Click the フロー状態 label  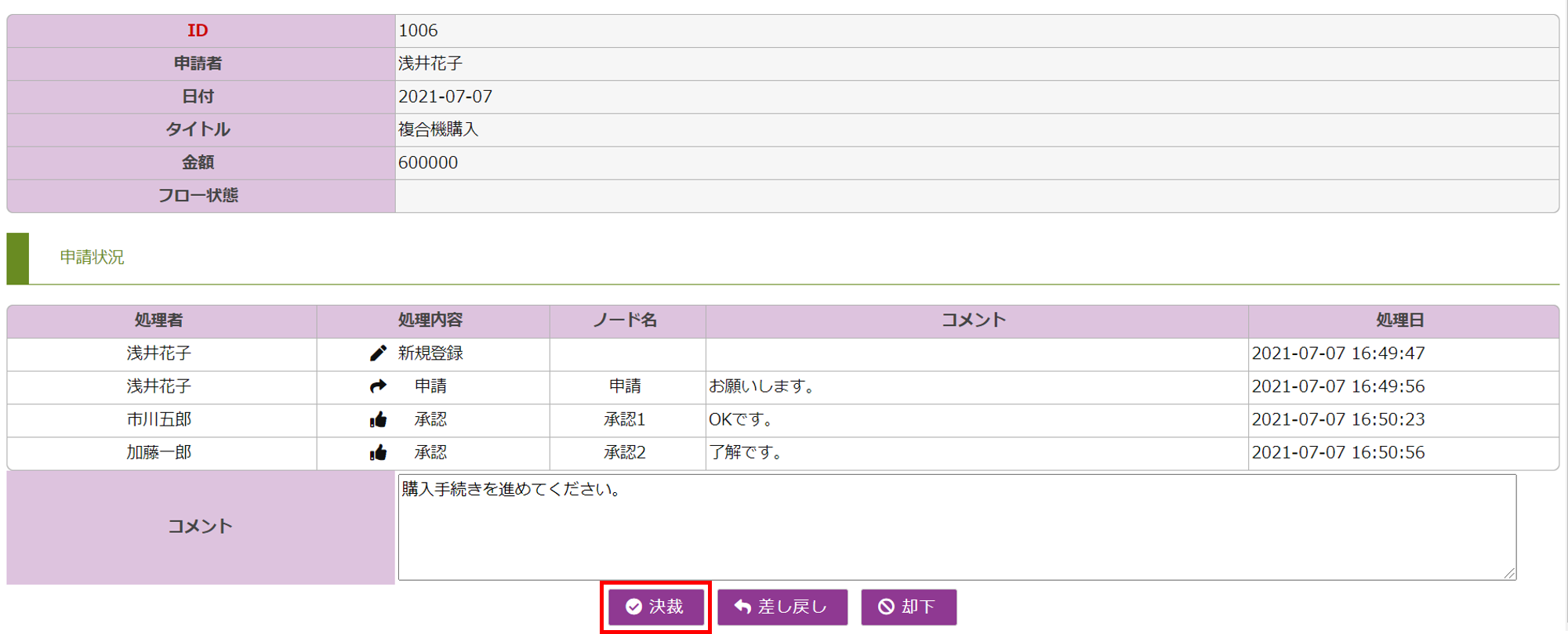(198, 195)
